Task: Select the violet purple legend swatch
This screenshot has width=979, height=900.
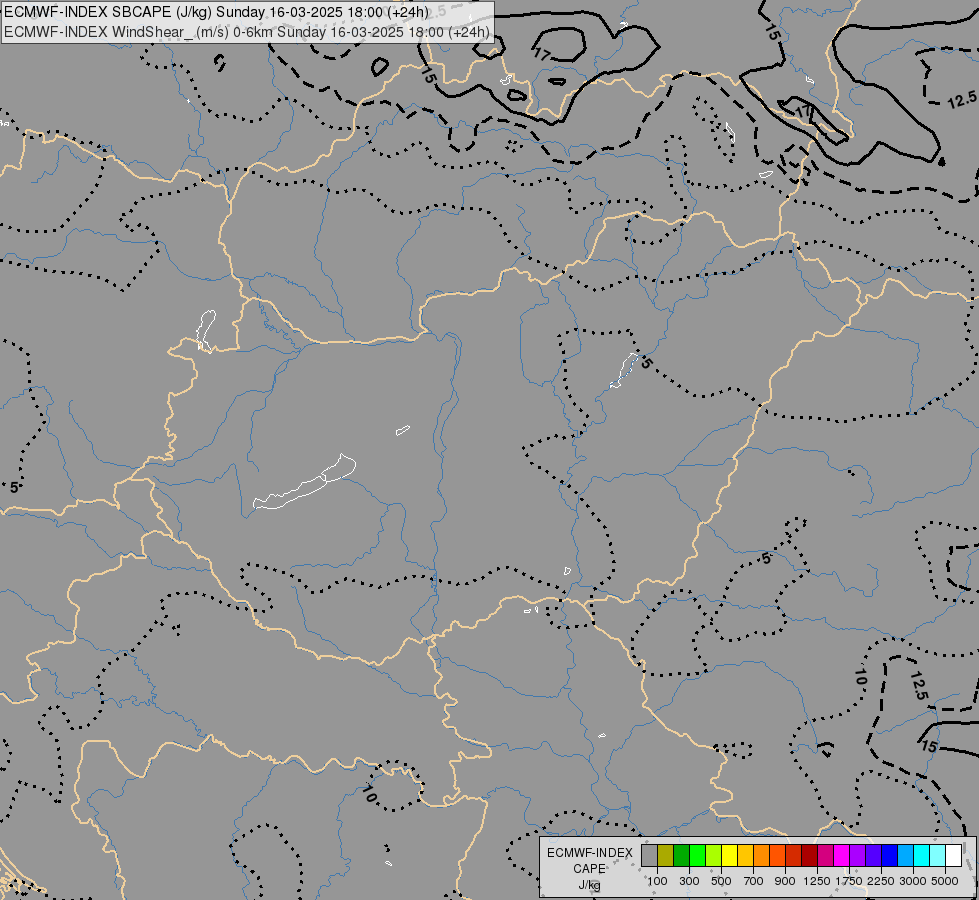Action: point(858,855)
